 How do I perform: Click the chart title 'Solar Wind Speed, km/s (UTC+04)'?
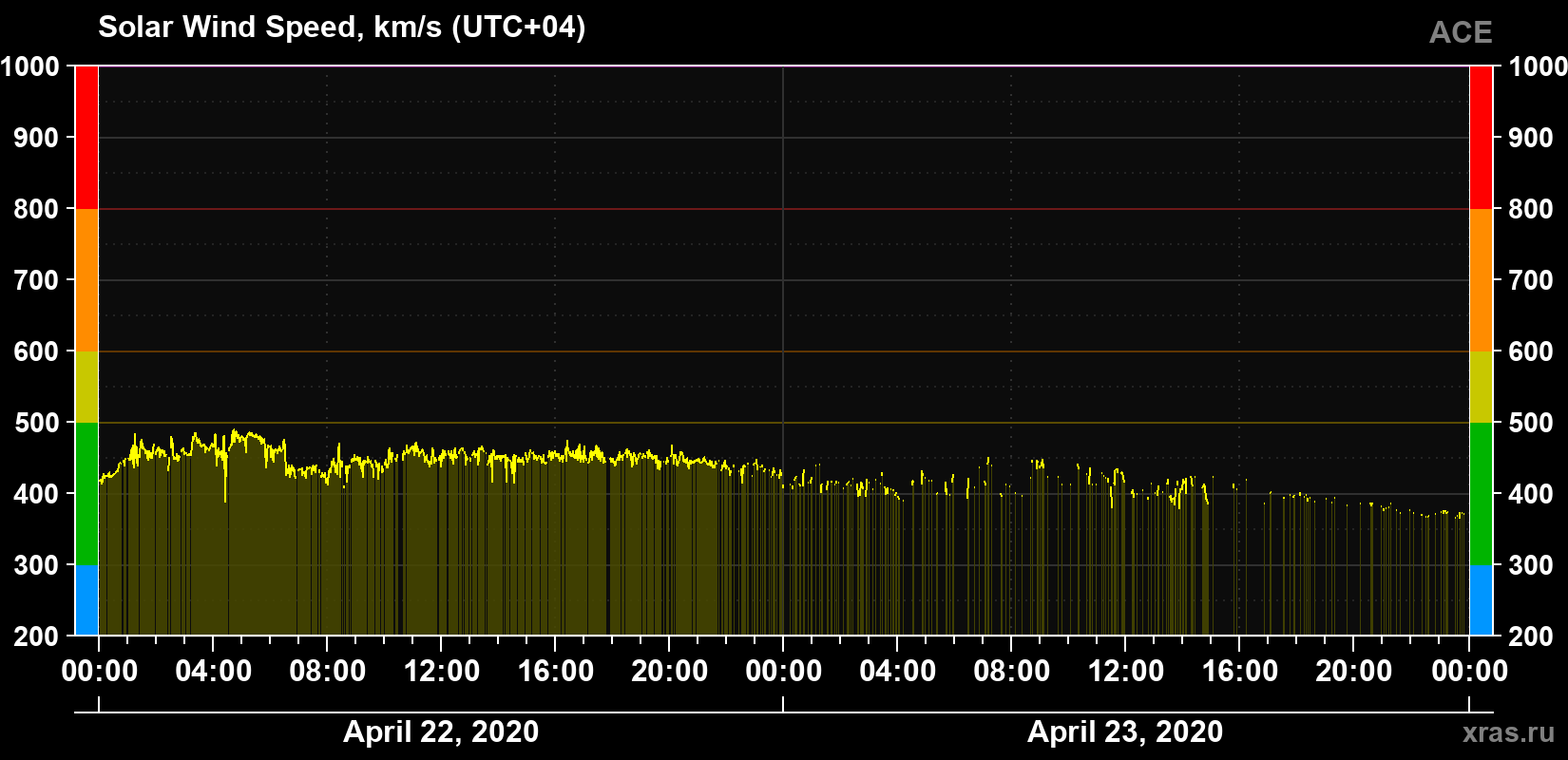click(x=342, y=28)
